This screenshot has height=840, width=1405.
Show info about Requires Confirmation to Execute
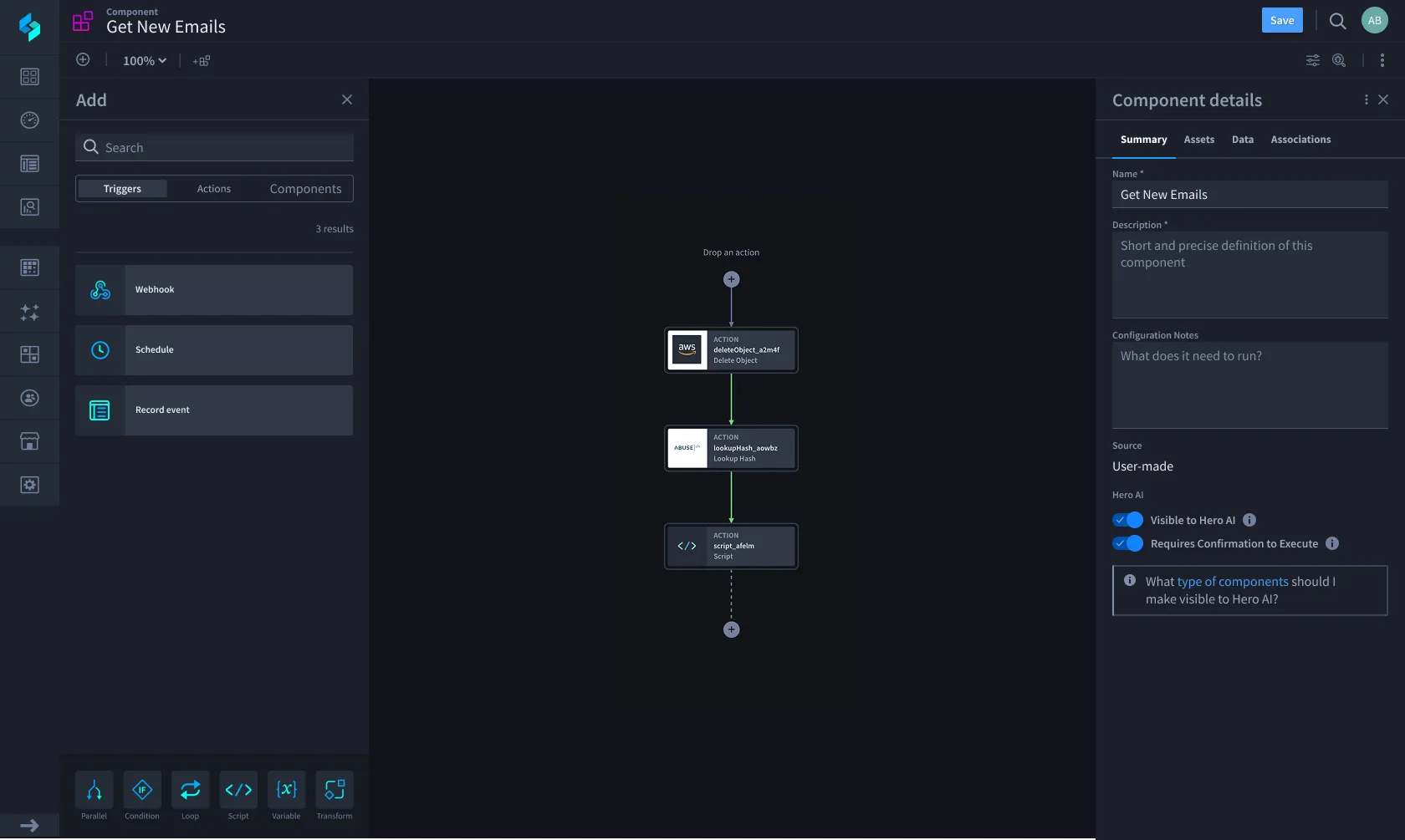[x=1332, y=543]
